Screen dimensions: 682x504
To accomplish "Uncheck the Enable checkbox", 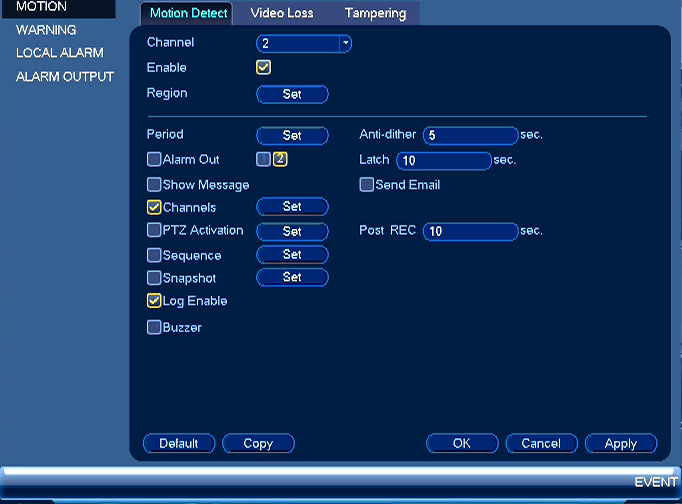I will tap(264, 67).
